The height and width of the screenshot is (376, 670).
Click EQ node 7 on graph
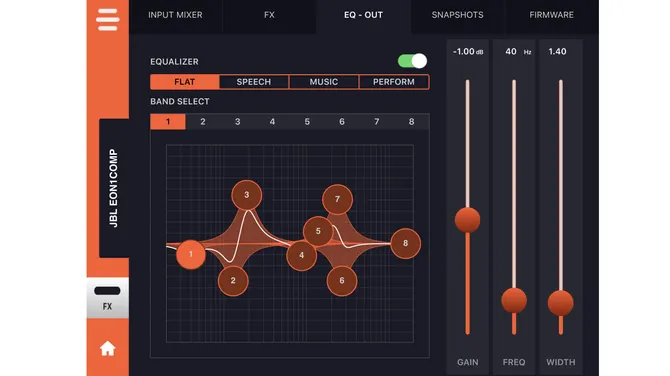338,199
